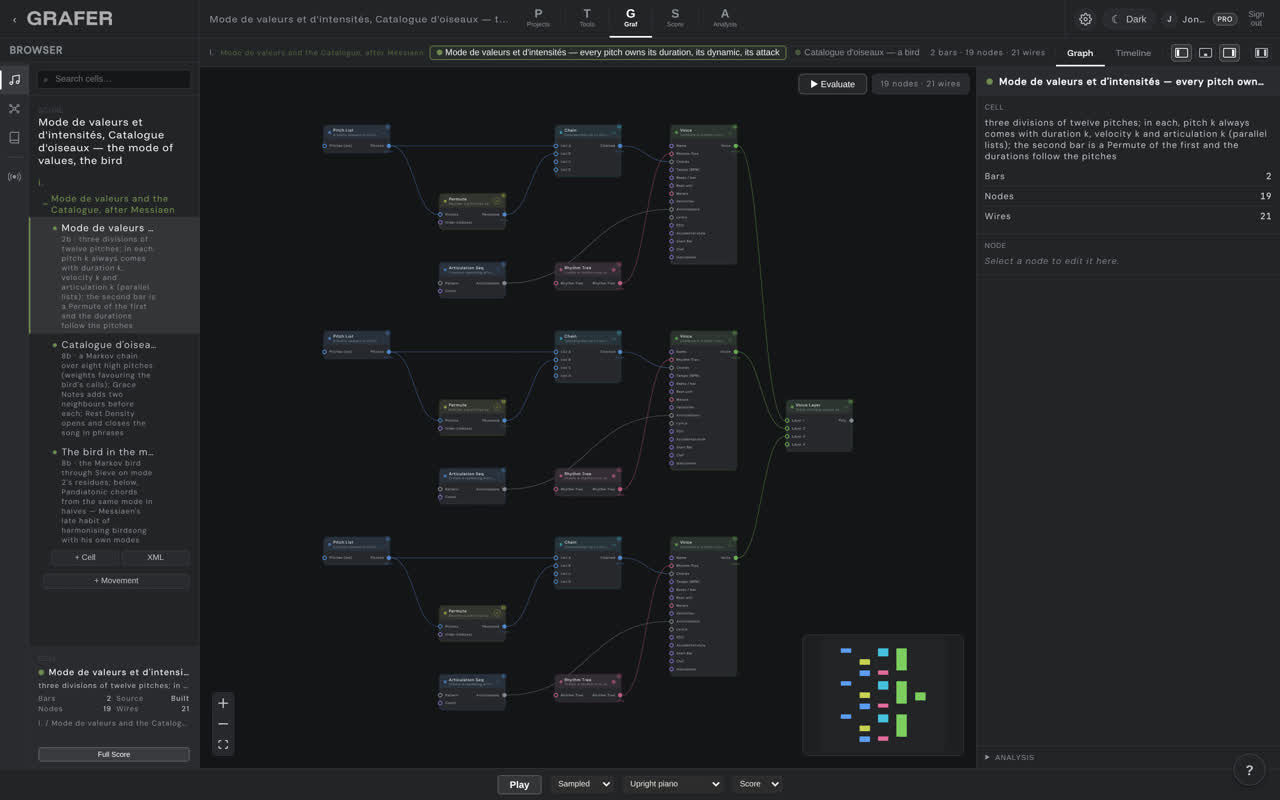Click the PRO badge
The width and height of the screenshot is (1280, 800).
click(x=1224, y=19)
